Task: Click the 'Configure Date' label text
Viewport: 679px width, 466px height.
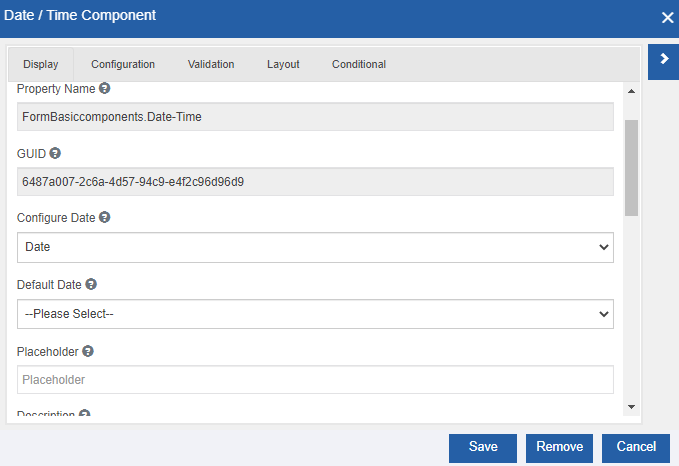Action: tap(56, 217)
